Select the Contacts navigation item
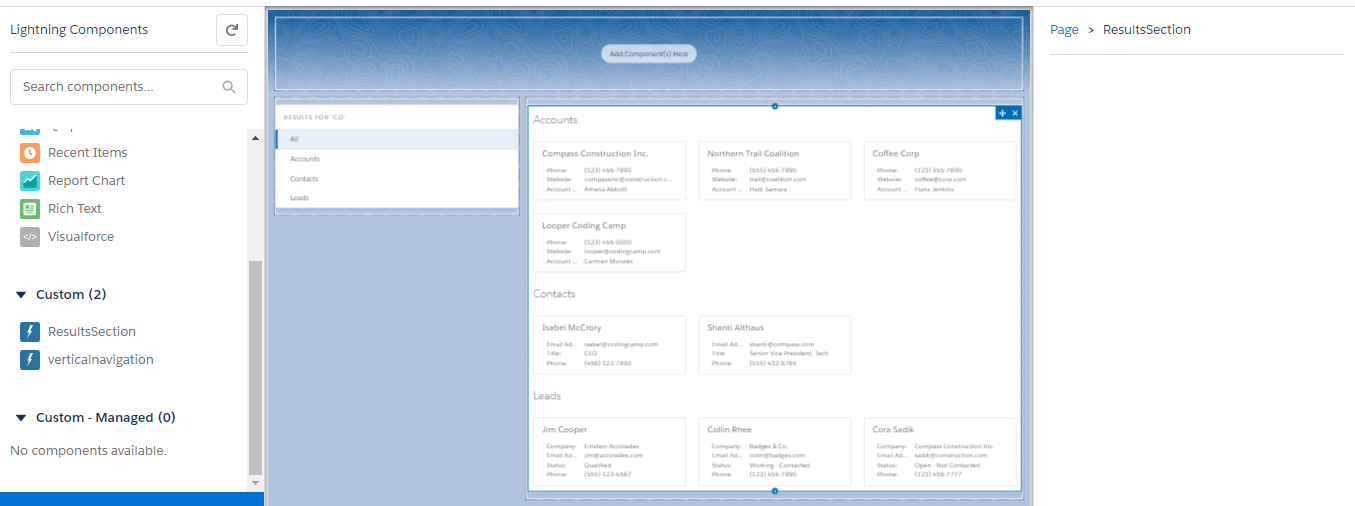Image resolution: width=1355 pixels, height=506 pixels. tap(397, 179)
